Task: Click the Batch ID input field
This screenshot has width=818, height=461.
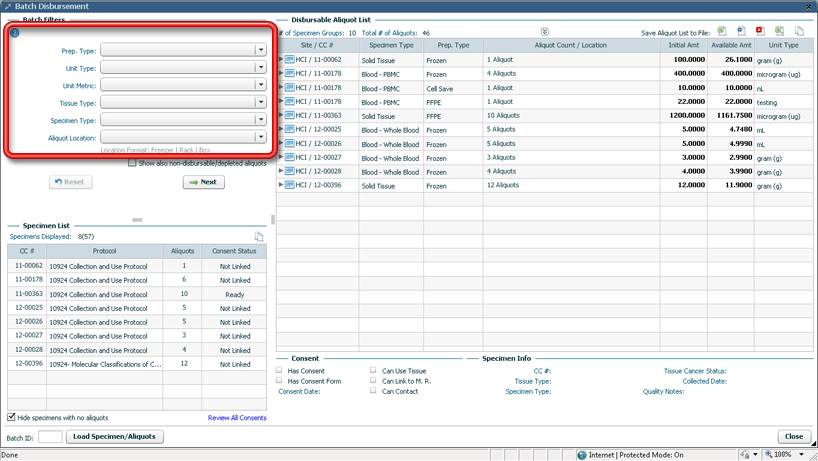Action: (x=50, y=437)
